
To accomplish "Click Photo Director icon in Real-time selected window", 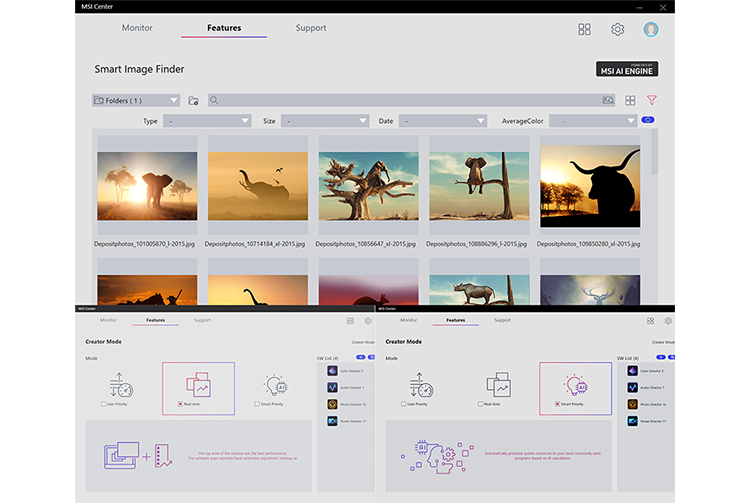I will [x=332, y=404].
